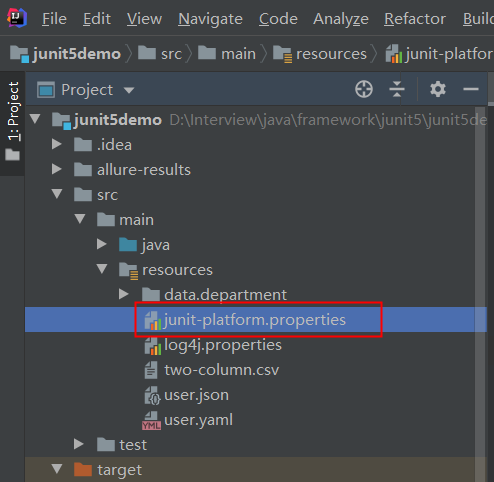Click main in the breadcrumb bar
Image resolution: width=494 pixels, height=482 pixels.
point(227,54)
